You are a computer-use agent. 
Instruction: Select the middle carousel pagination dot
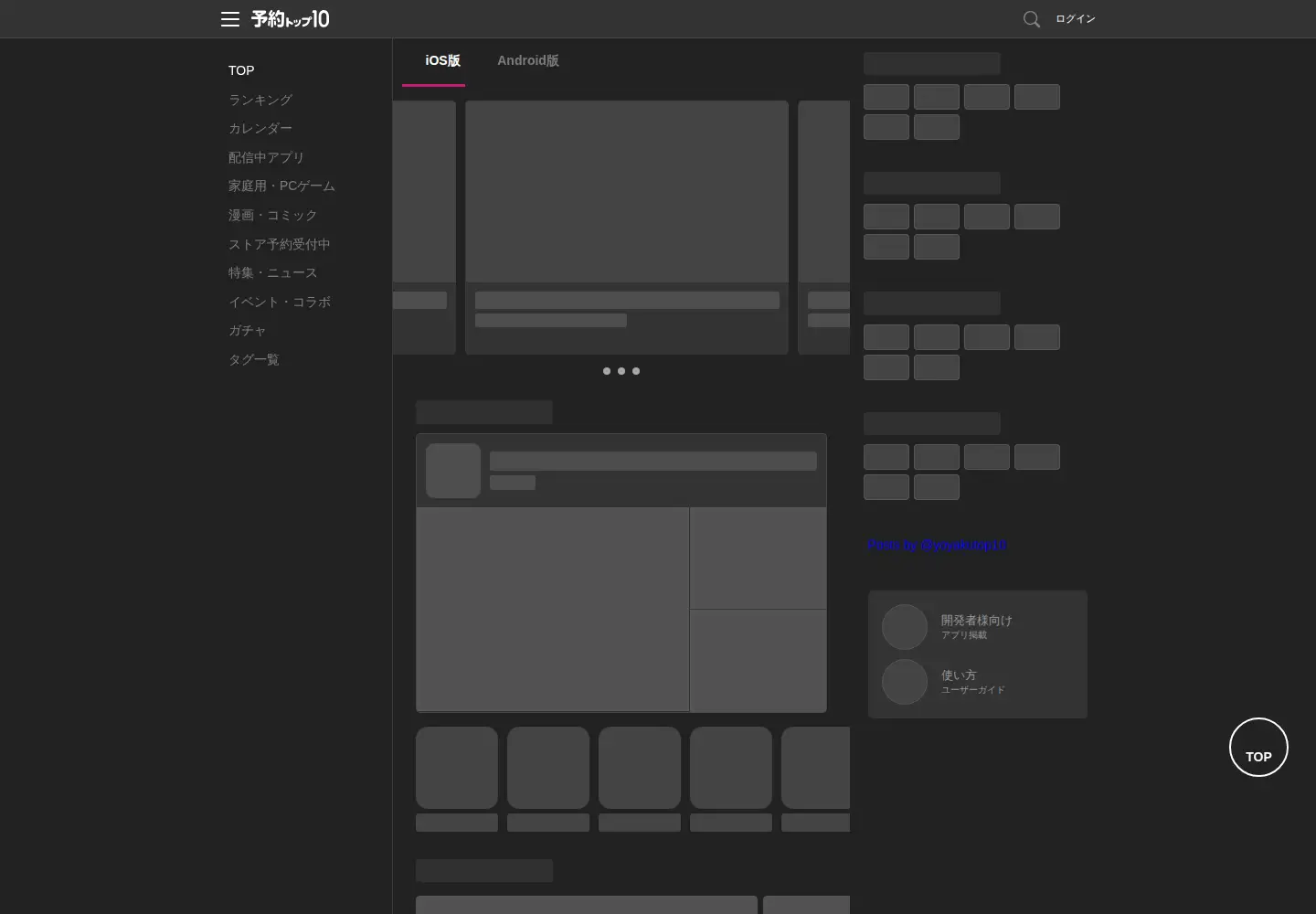coord(621,371)
